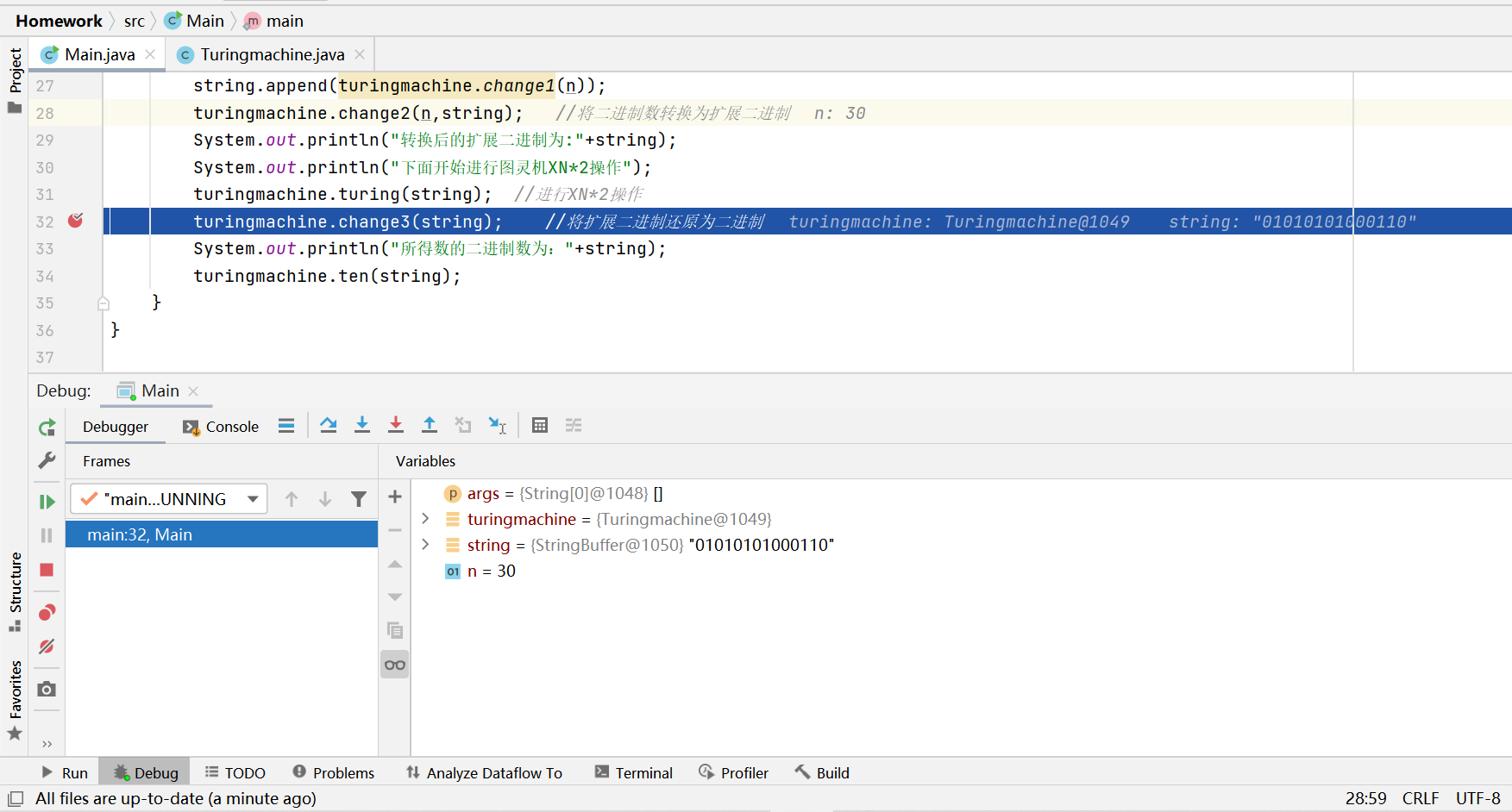Click the Step Out icon
Screen dimensions: 1512x812
click(430, 425)
